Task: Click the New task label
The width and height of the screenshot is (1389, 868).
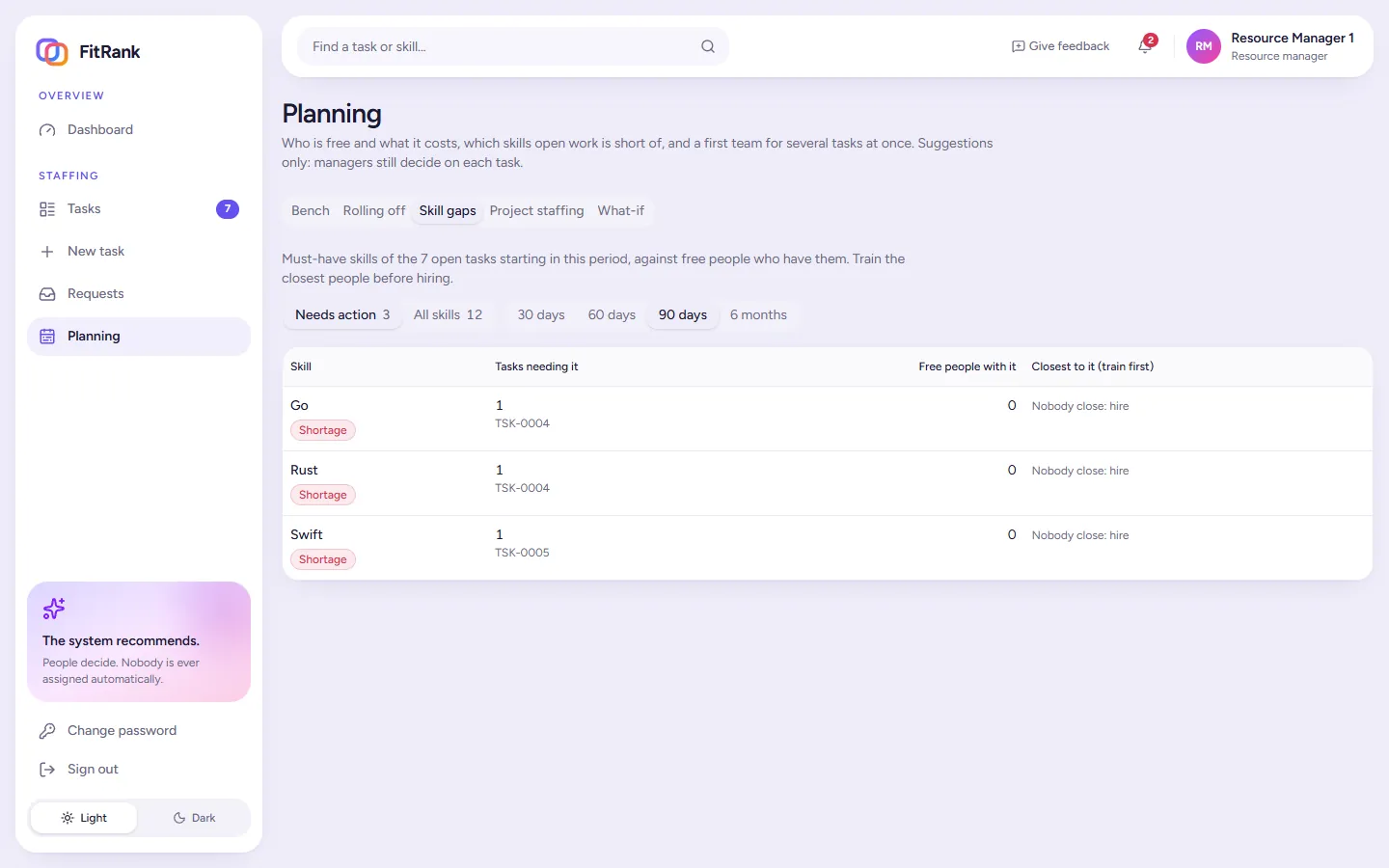Action: pos(95,252)
